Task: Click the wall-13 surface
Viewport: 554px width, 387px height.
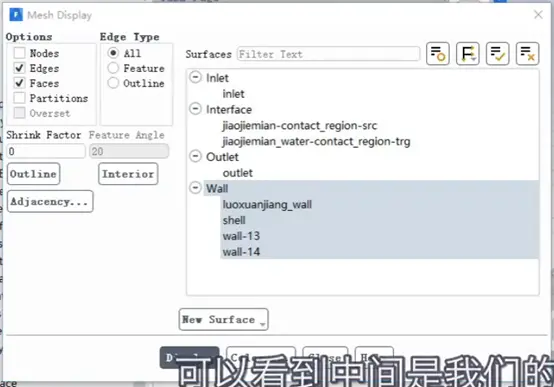Action: point(241,236)
